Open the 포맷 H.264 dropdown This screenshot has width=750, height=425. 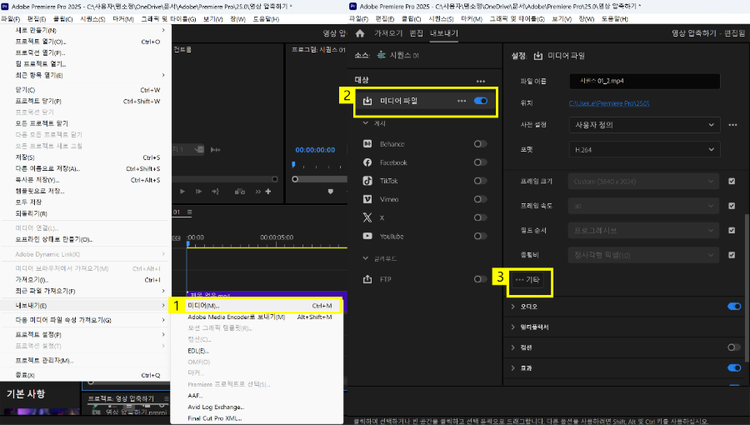pyautogui.click(x=644, y=150)
